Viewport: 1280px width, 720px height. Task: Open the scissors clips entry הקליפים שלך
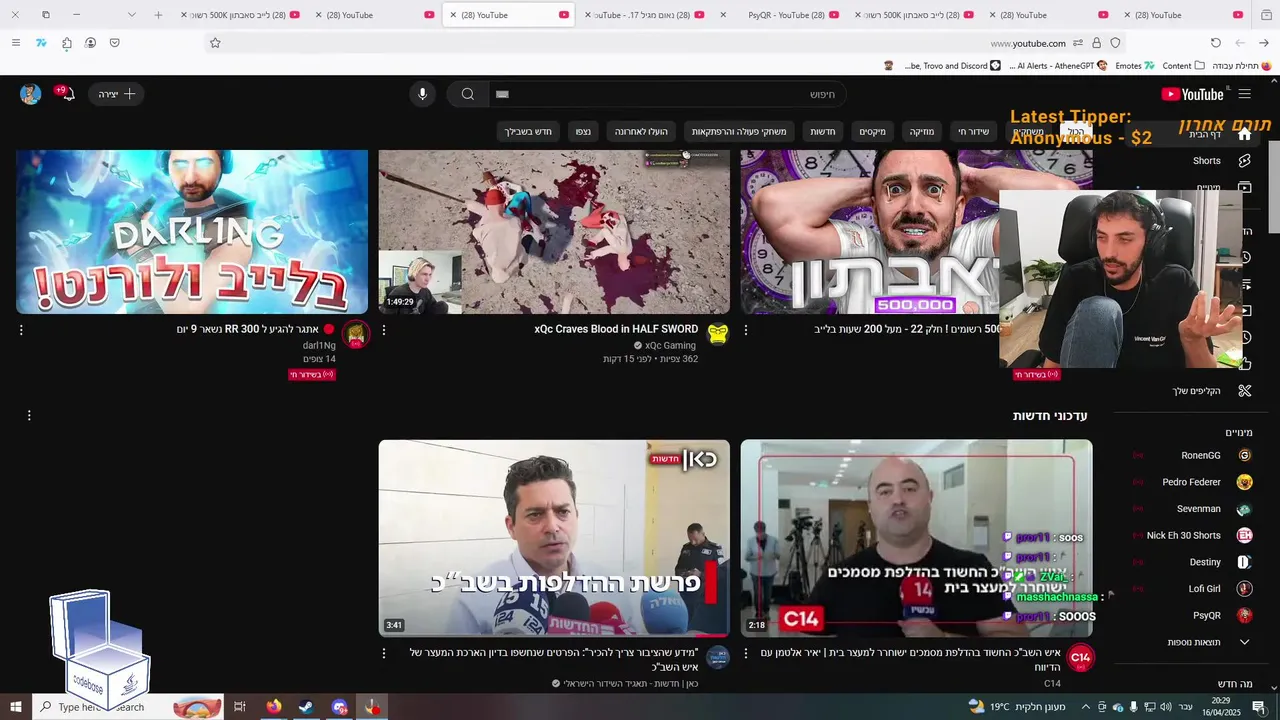point(1212,391)
